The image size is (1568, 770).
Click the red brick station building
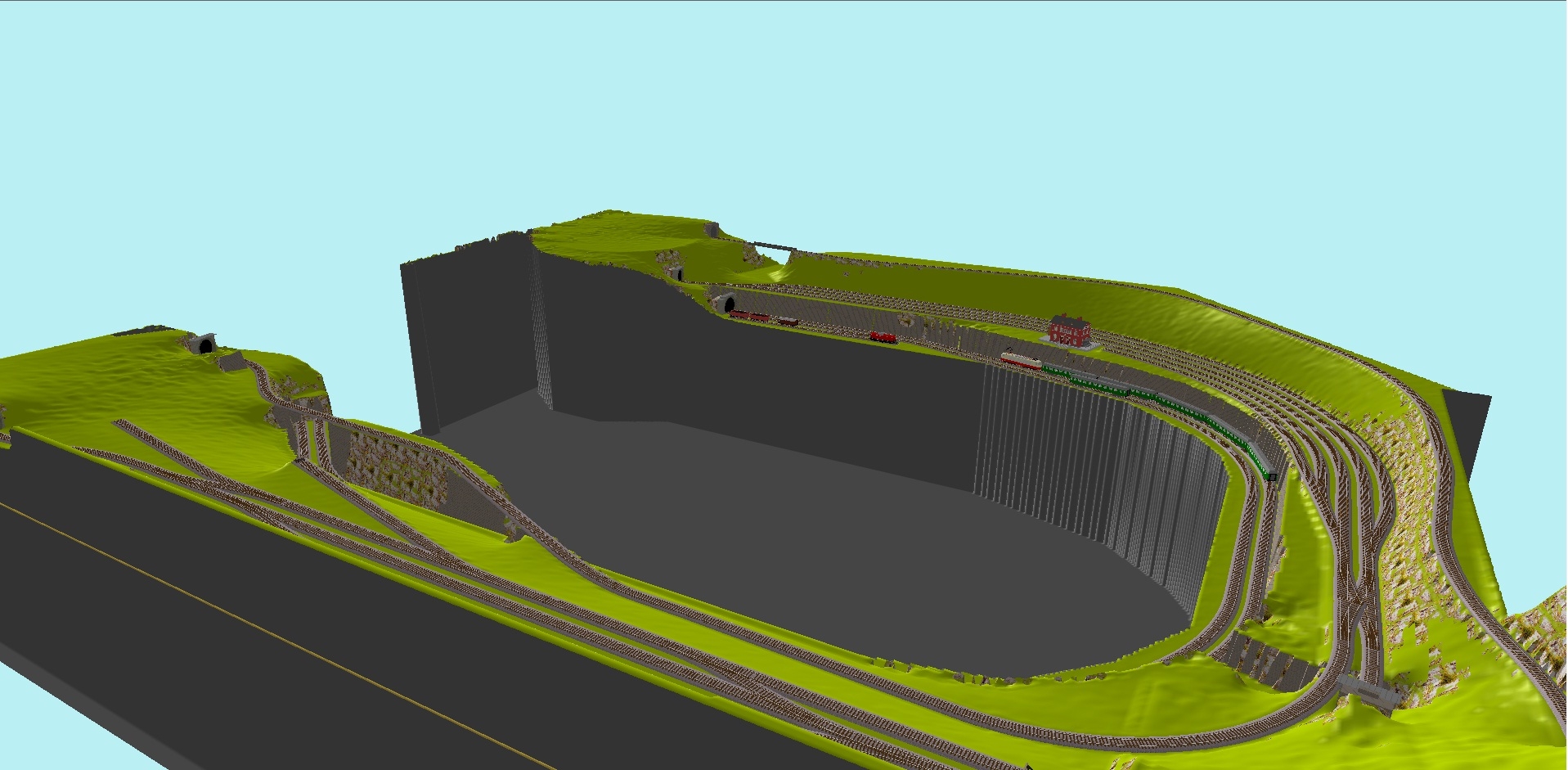pos(1070,330)
